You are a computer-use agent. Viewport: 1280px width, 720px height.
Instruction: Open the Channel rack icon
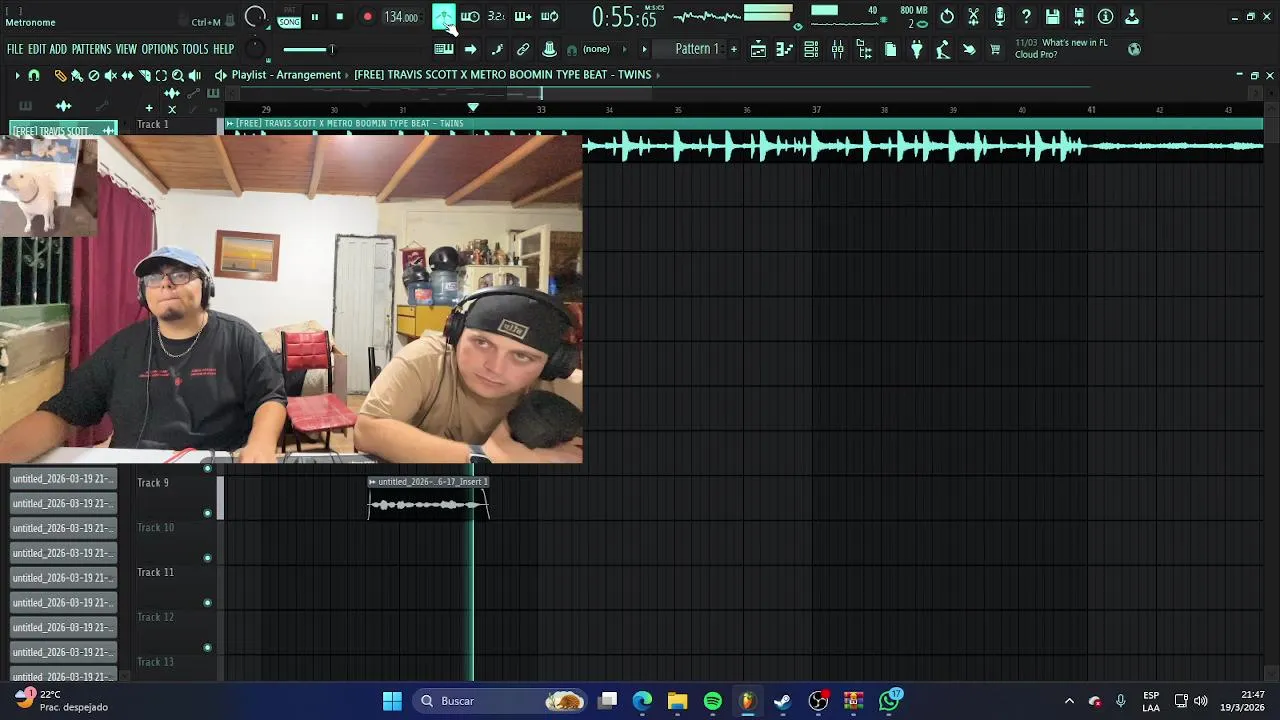point(811,49)
